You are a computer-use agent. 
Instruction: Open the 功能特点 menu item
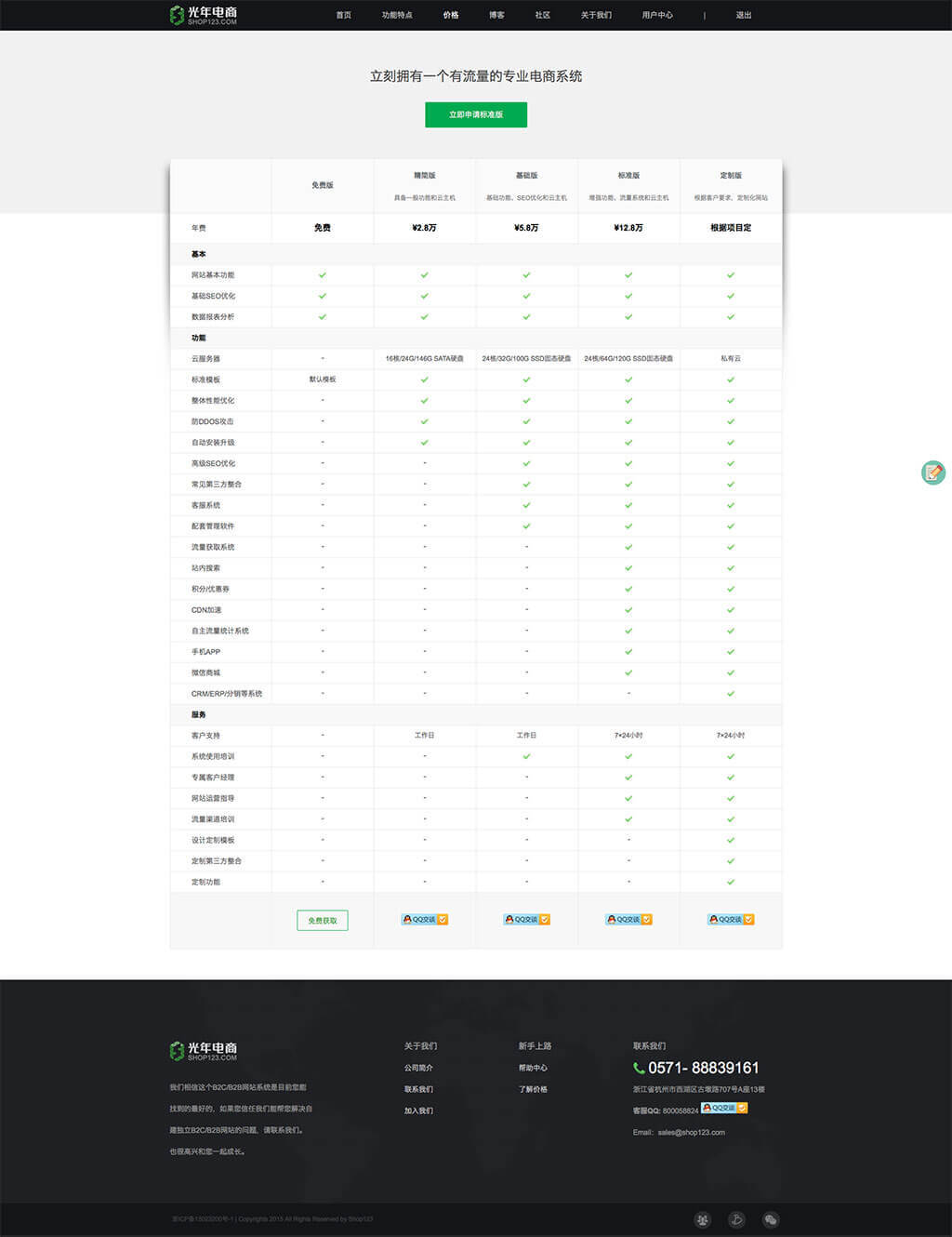397,15
